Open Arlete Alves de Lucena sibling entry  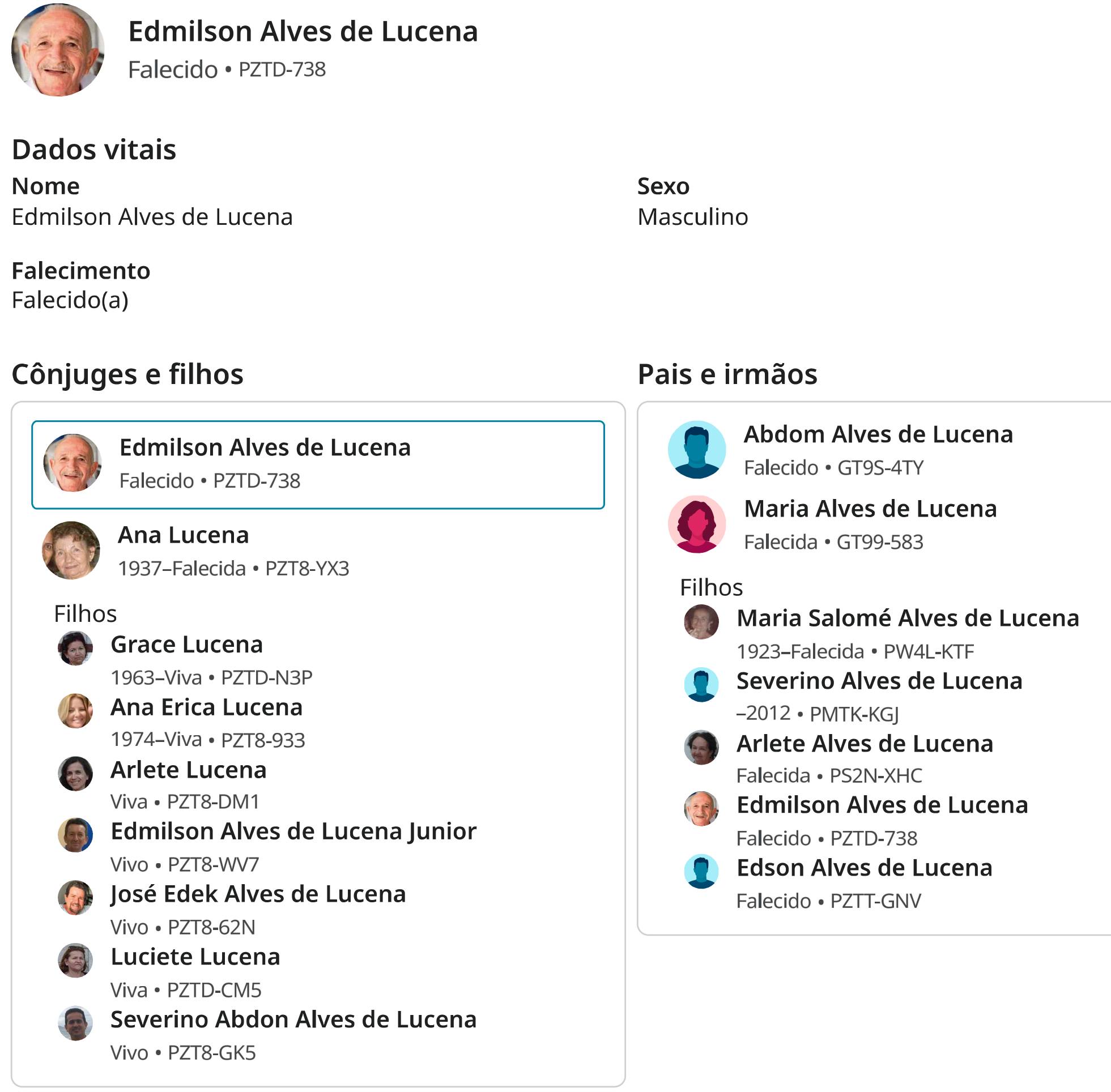click(x=865, y=743)
